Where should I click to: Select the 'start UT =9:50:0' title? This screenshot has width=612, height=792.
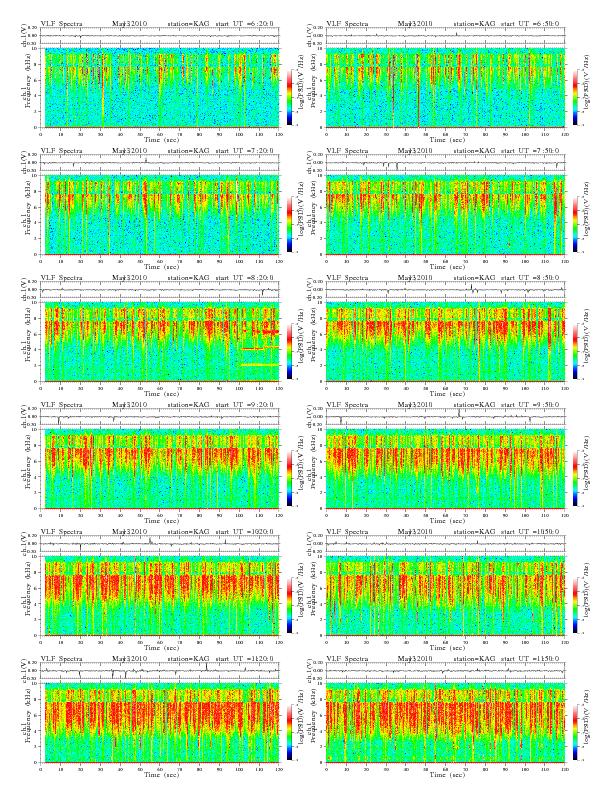(530, 405)
